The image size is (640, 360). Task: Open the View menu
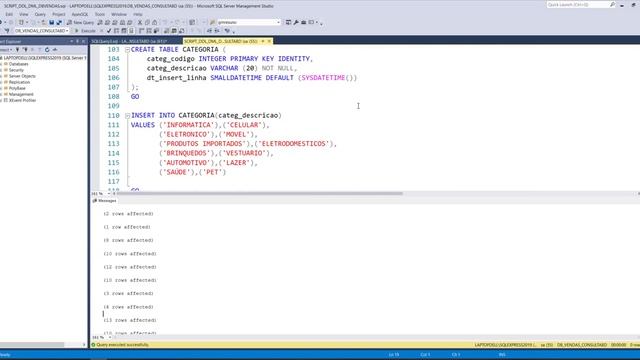tap(24, 14)
